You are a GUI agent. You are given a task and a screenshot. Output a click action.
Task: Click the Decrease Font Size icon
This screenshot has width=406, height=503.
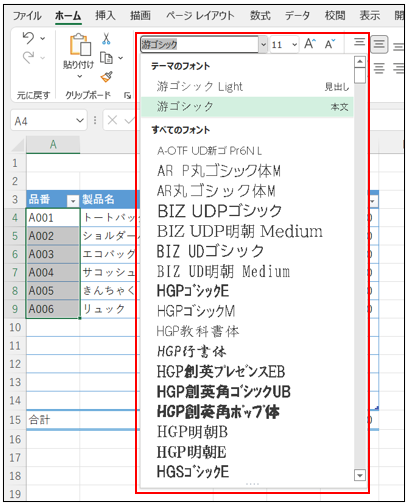point(330,44)
